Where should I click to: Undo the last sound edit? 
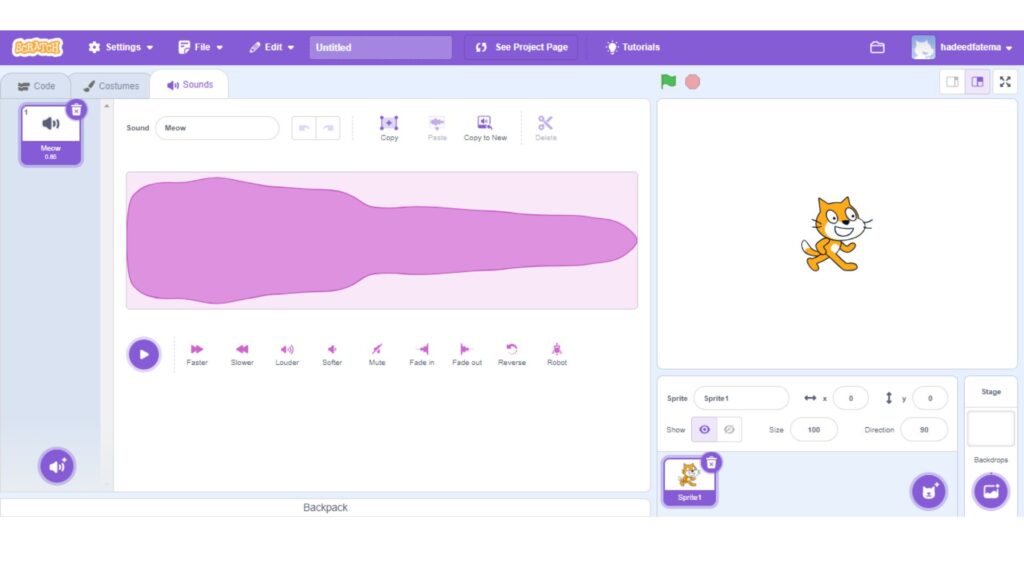304,128
